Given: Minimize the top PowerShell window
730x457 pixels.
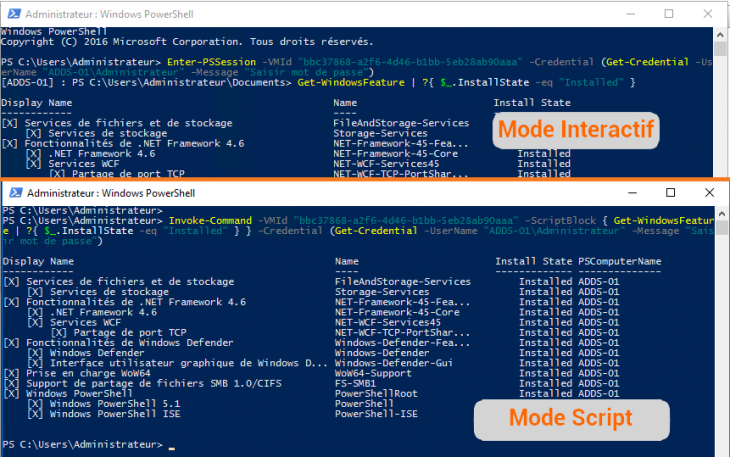Looking at the screenshot, I should pos(631,14).
